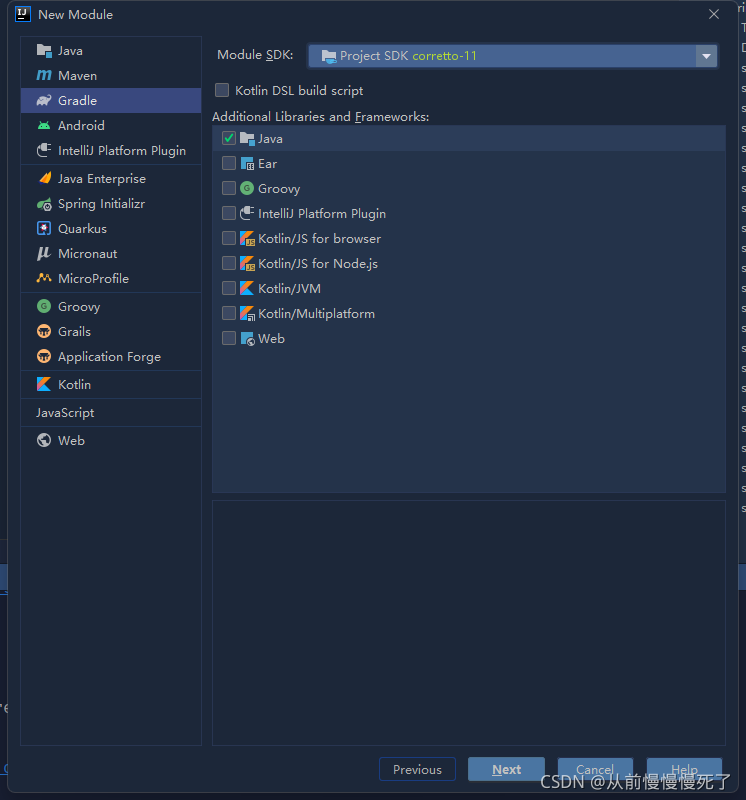Click the Project SDK corretto-11 combo box
The image size is (746, 800).
point(513,56)
